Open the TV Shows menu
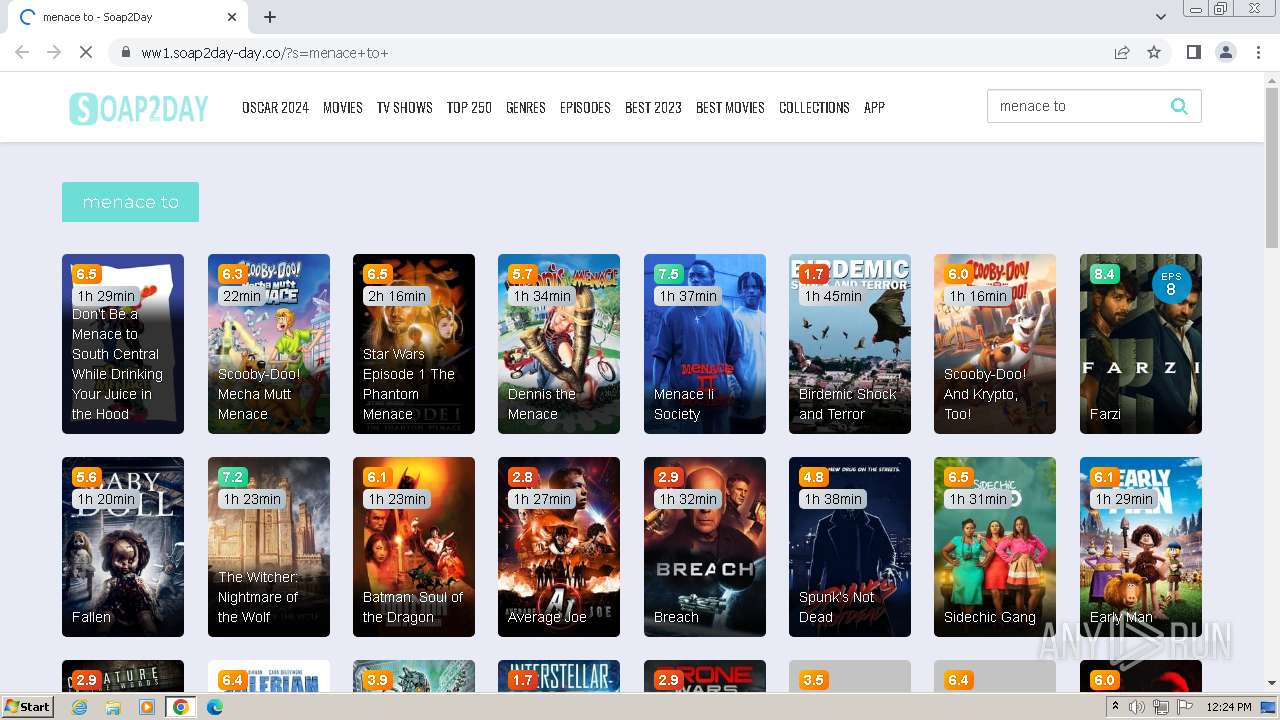Screen dimensions: 1280x720 coord(405,107)
